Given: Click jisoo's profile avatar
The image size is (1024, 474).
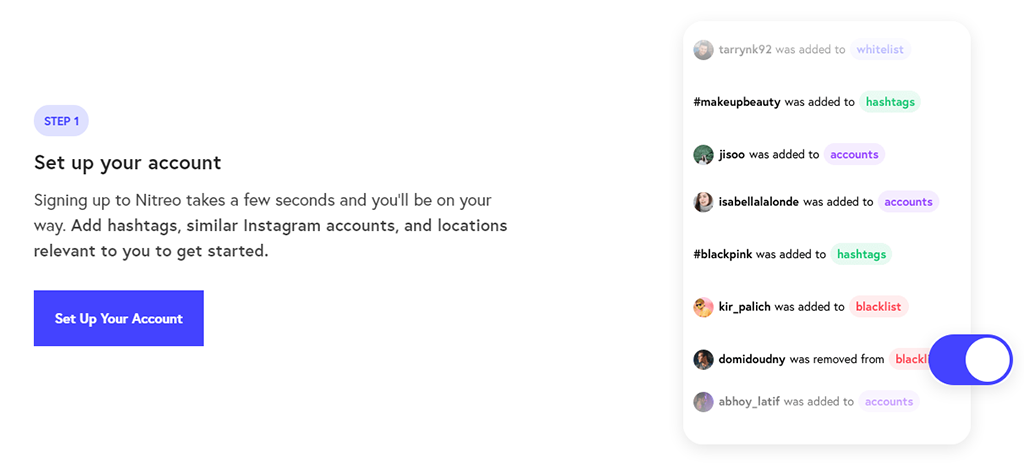Looking at the screenshot, I should (703, 155).
